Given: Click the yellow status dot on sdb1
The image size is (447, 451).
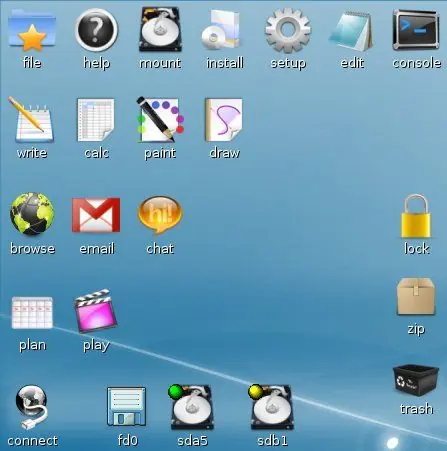Looking at the screenshot, I should (x=256, y=392).
